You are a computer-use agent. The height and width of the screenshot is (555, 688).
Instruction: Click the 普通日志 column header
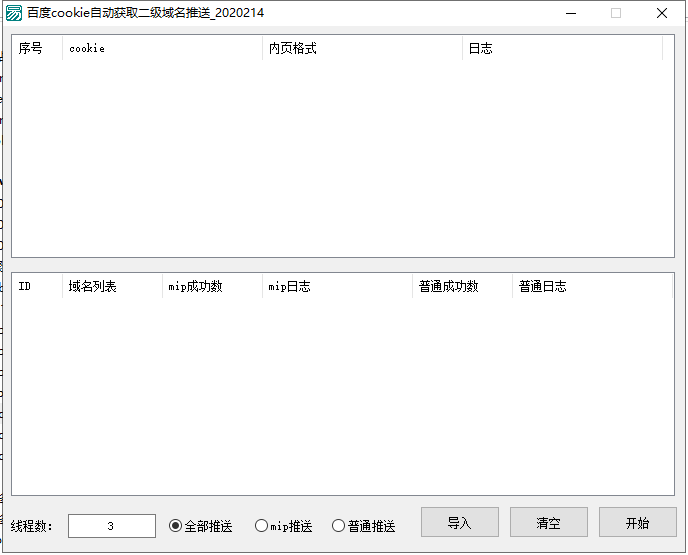coord(592,286)
